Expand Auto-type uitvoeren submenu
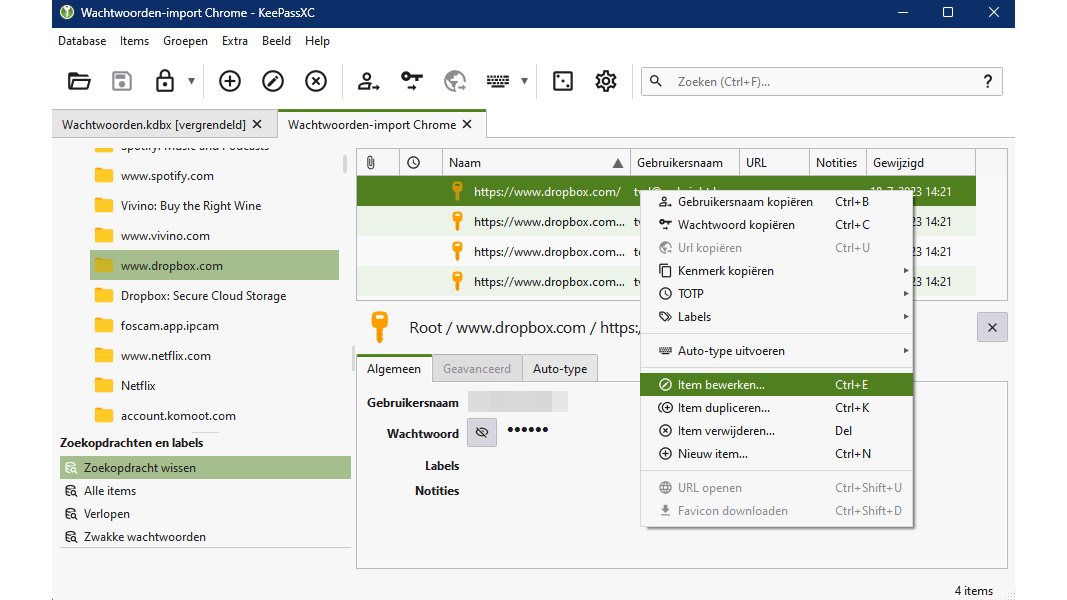 click(776, 351)
